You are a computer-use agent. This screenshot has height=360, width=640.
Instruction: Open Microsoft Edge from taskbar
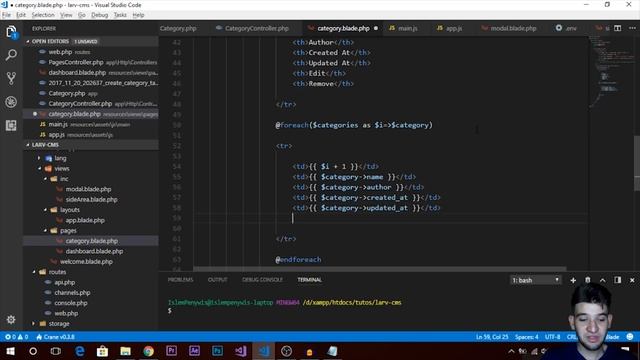80,351
